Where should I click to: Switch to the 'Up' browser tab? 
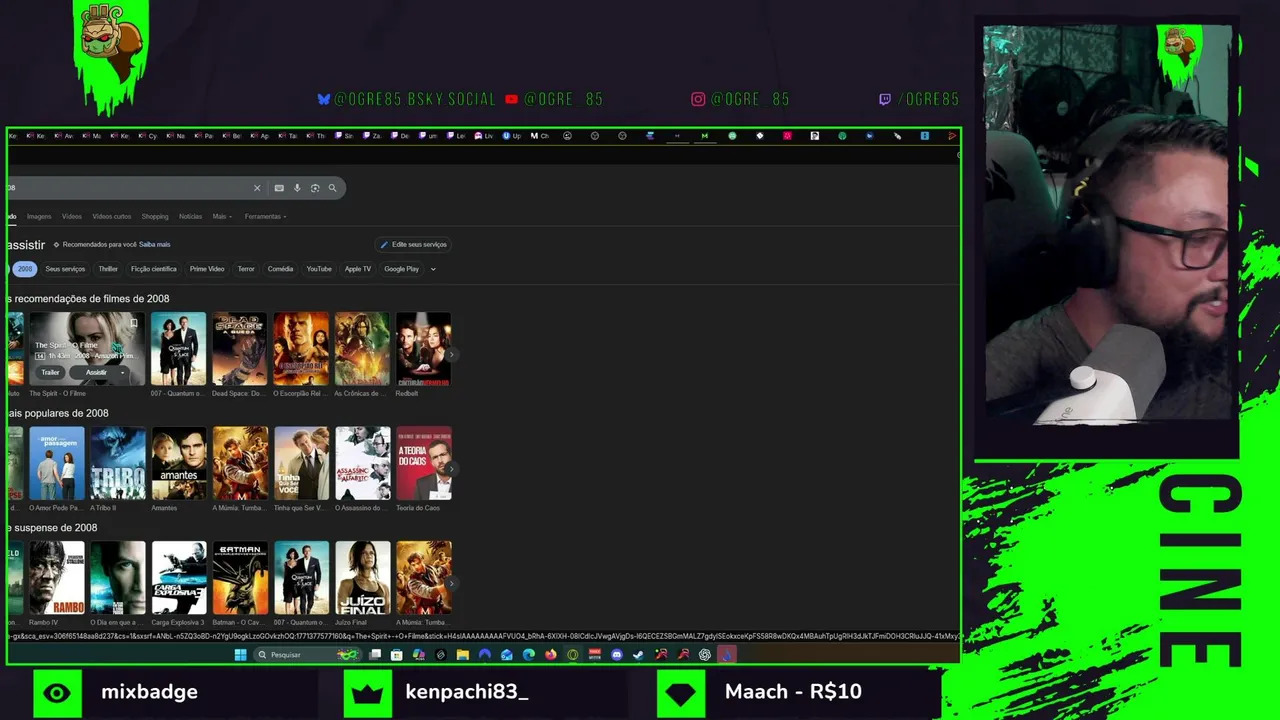(x=512, y=136)
